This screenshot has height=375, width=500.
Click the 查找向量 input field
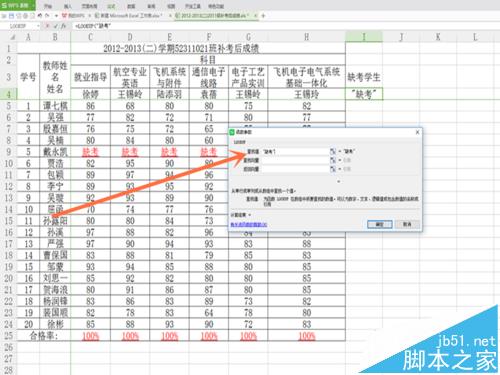[x=295, y=160]
